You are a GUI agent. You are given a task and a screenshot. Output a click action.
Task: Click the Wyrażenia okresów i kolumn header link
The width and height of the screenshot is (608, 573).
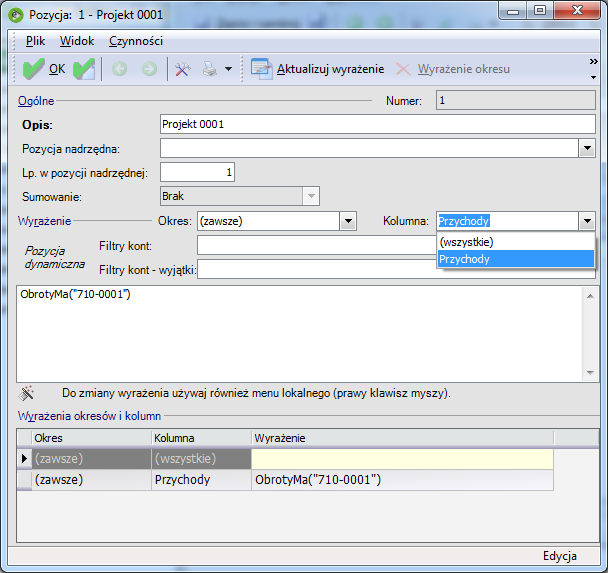pyautogui.click(x=90, y=416)
